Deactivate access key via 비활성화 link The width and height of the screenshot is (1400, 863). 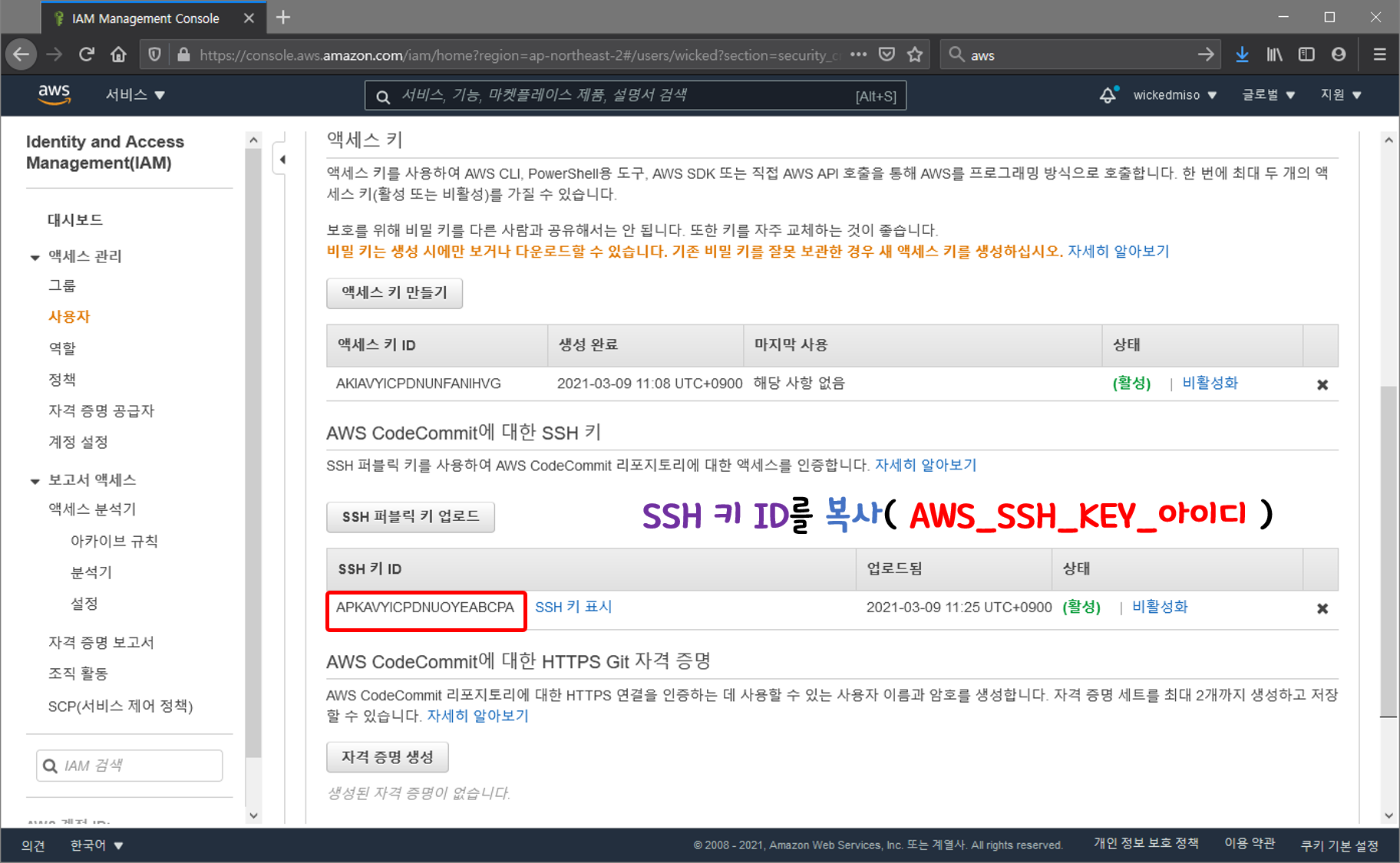(x=1210, y=383)
